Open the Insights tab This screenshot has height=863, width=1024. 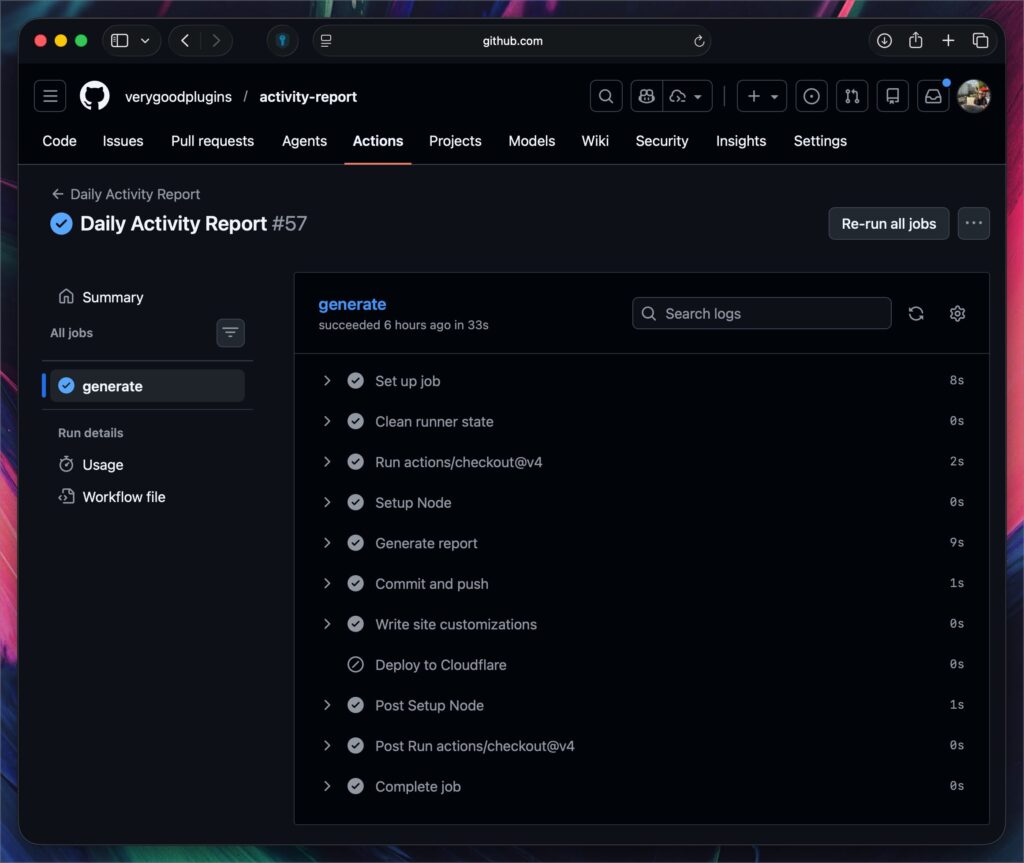(x=741, y=141)
